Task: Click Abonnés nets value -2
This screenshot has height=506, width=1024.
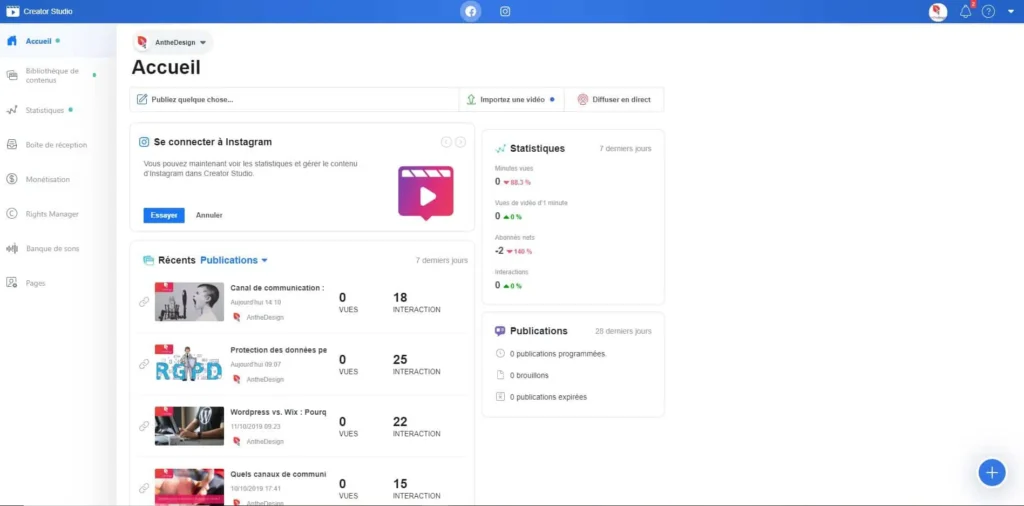Action: pyautogui.click(x=499, y=251)
